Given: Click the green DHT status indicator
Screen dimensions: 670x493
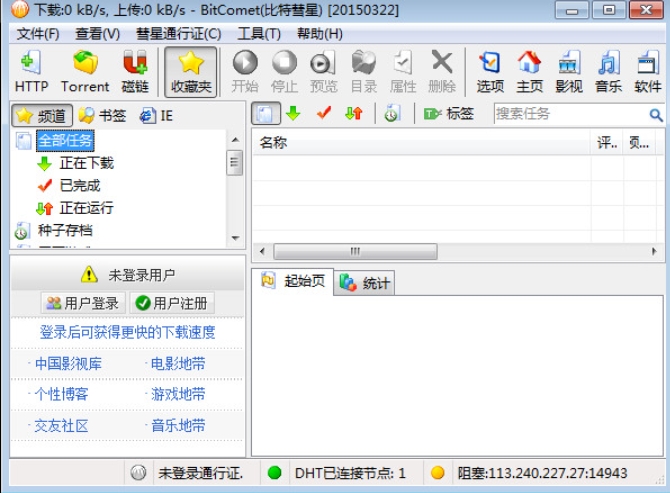Looking at the screenshot, I should coord(274,472).
